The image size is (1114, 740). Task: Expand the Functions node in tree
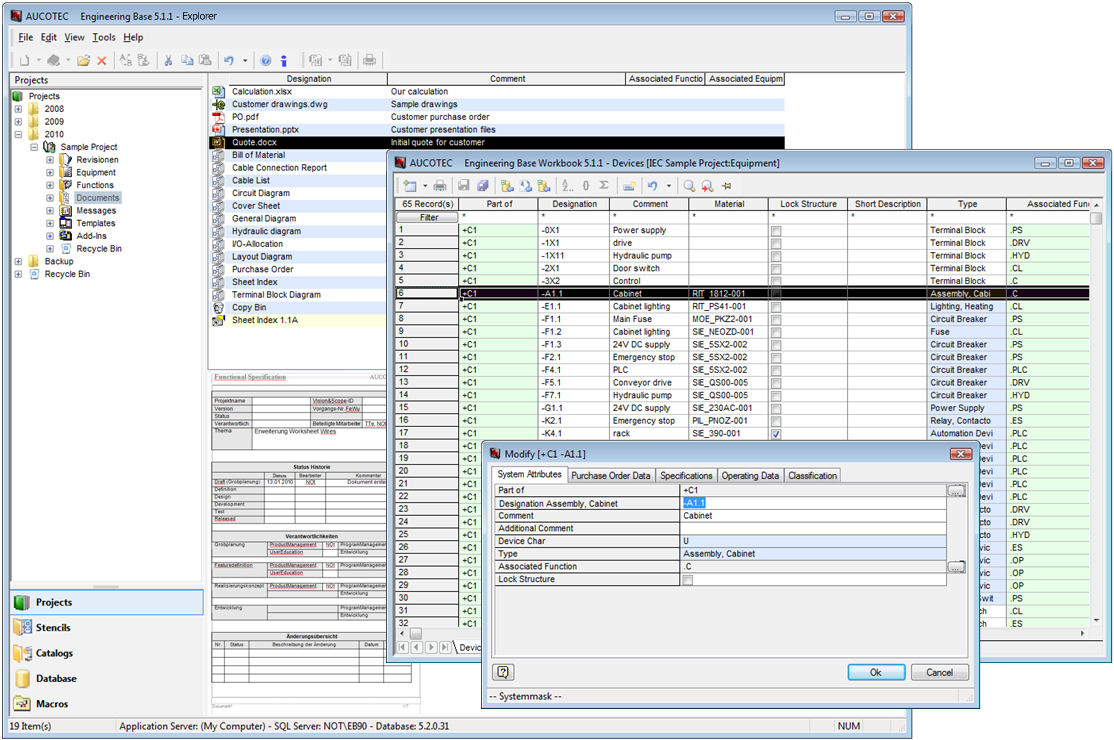50,185
